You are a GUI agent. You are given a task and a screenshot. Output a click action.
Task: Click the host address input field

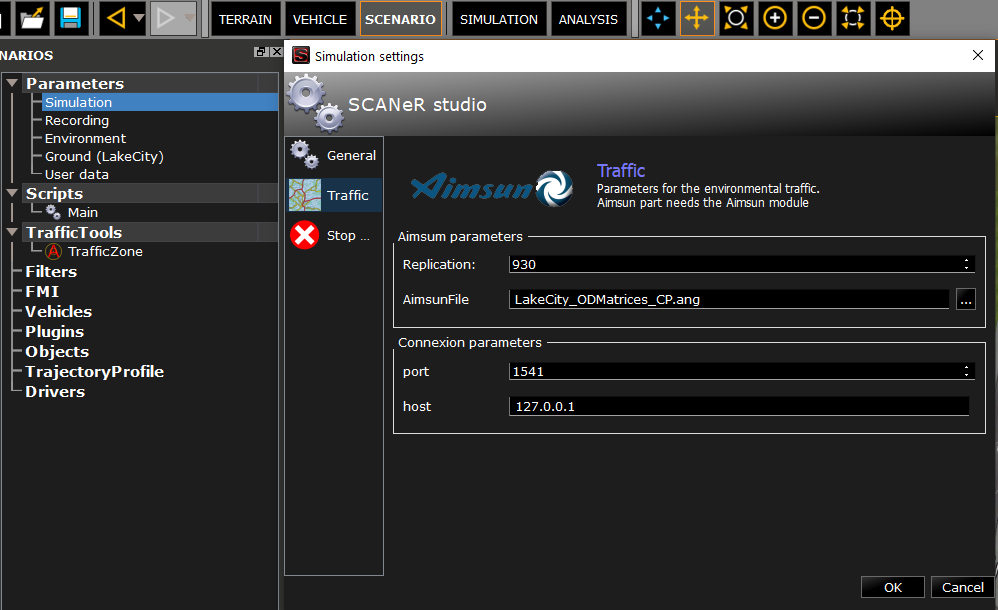[739, 406]
